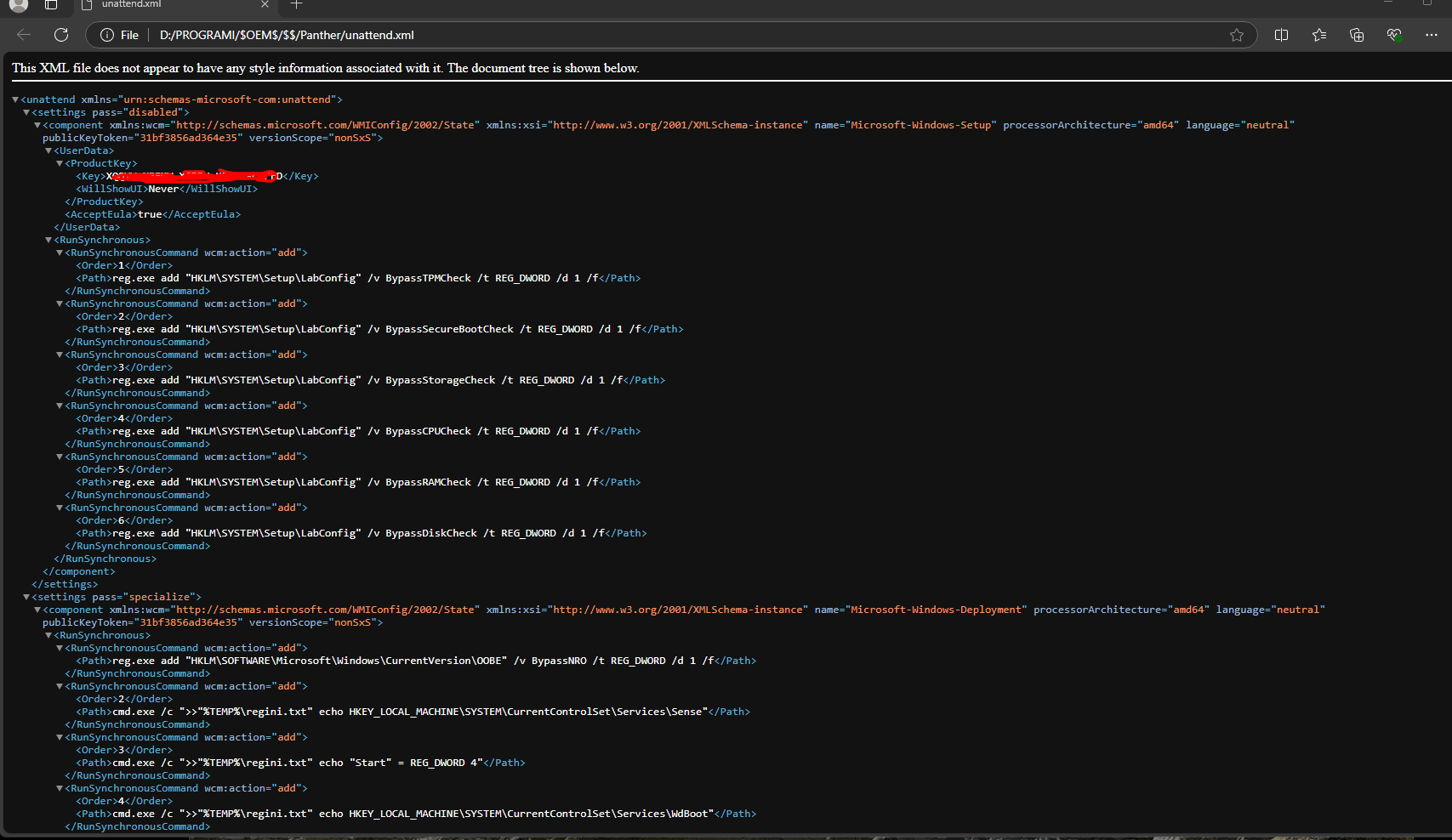Click the Order 1 line above BypassTPMCheck
1452x840 pixels.
pyautogui.click(x=124, y=265)
